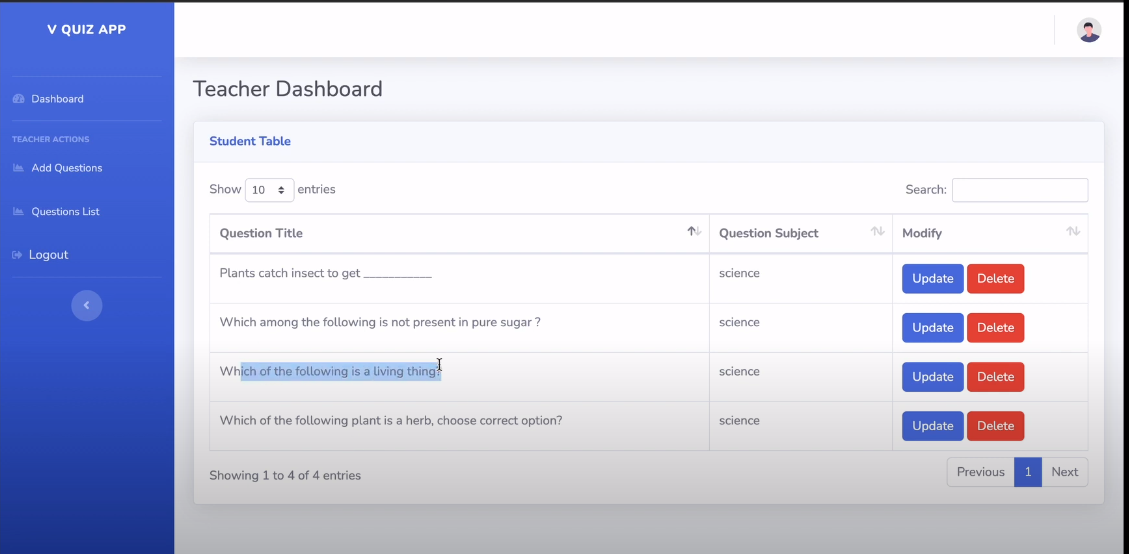
Task: Click the Search input field
Action: pyautogui.click(x=1019, y=190)
